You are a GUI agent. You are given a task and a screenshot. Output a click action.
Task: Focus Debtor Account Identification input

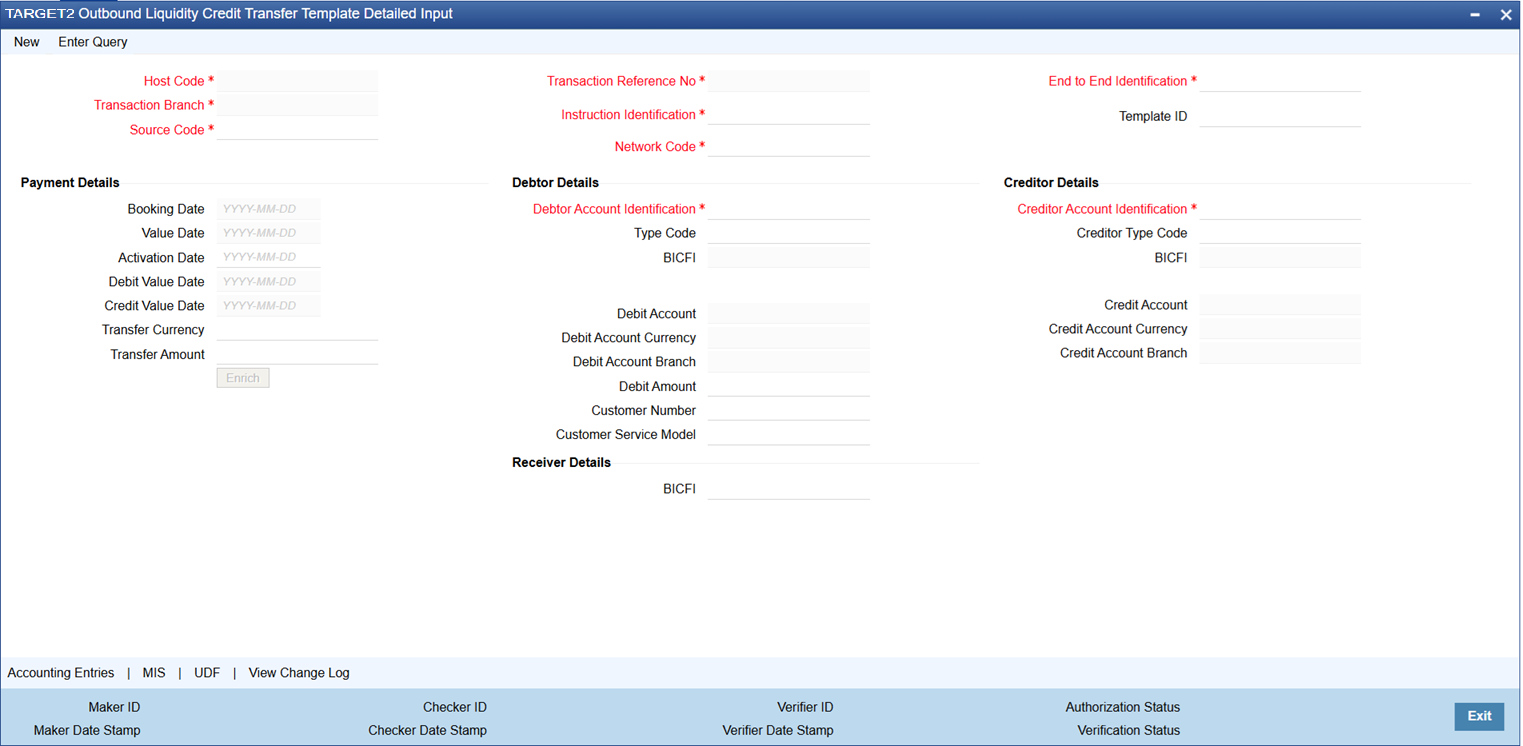tap(789, 209)
